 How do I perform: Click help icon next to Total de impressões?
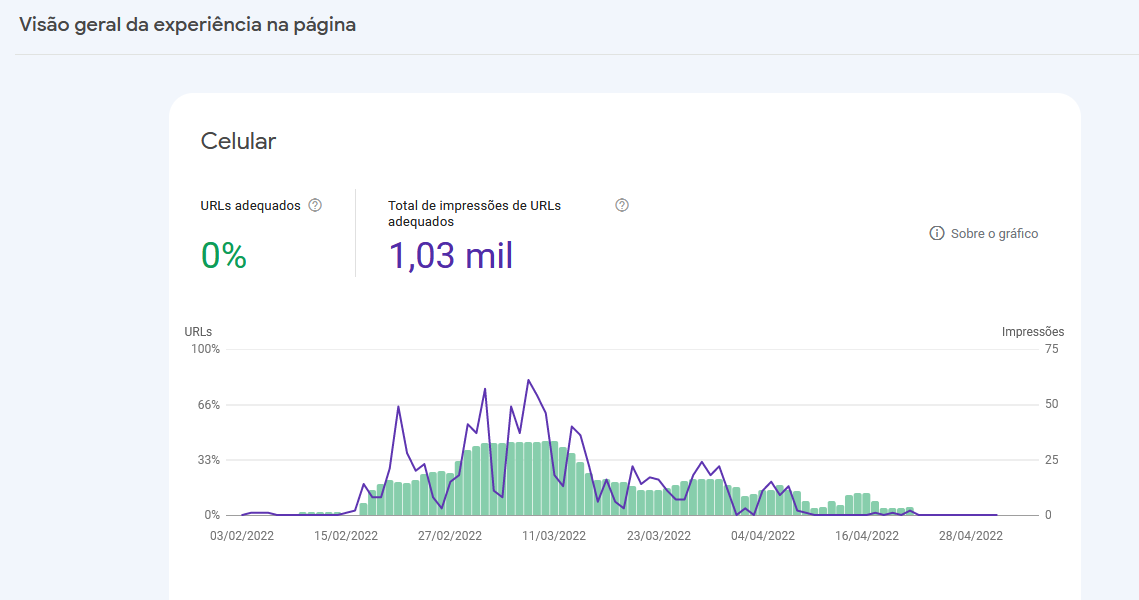tap(622, 205)
